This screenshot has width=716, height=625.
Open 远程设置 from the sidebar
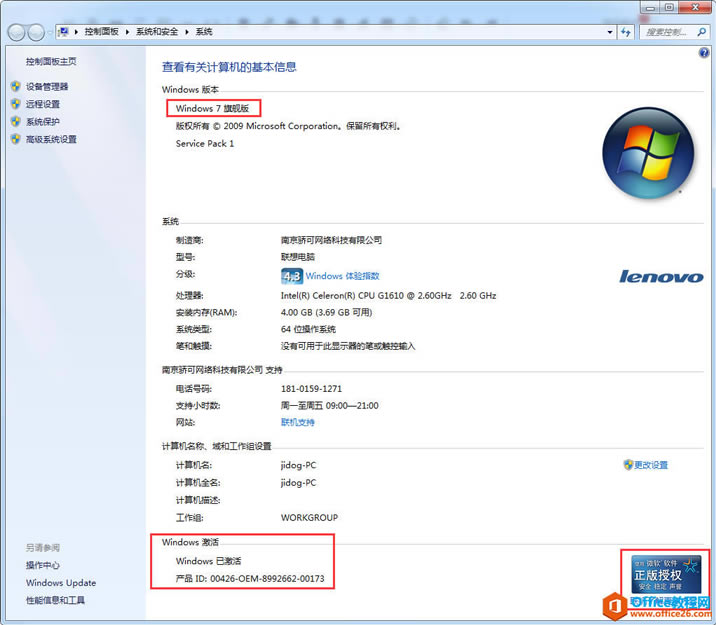[43, 104]
